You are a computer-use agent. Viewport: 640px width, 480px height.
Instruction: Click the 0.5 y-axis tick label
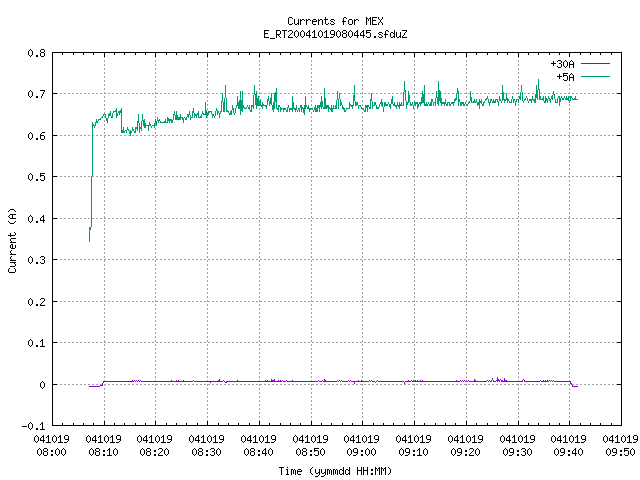point(36,177)
